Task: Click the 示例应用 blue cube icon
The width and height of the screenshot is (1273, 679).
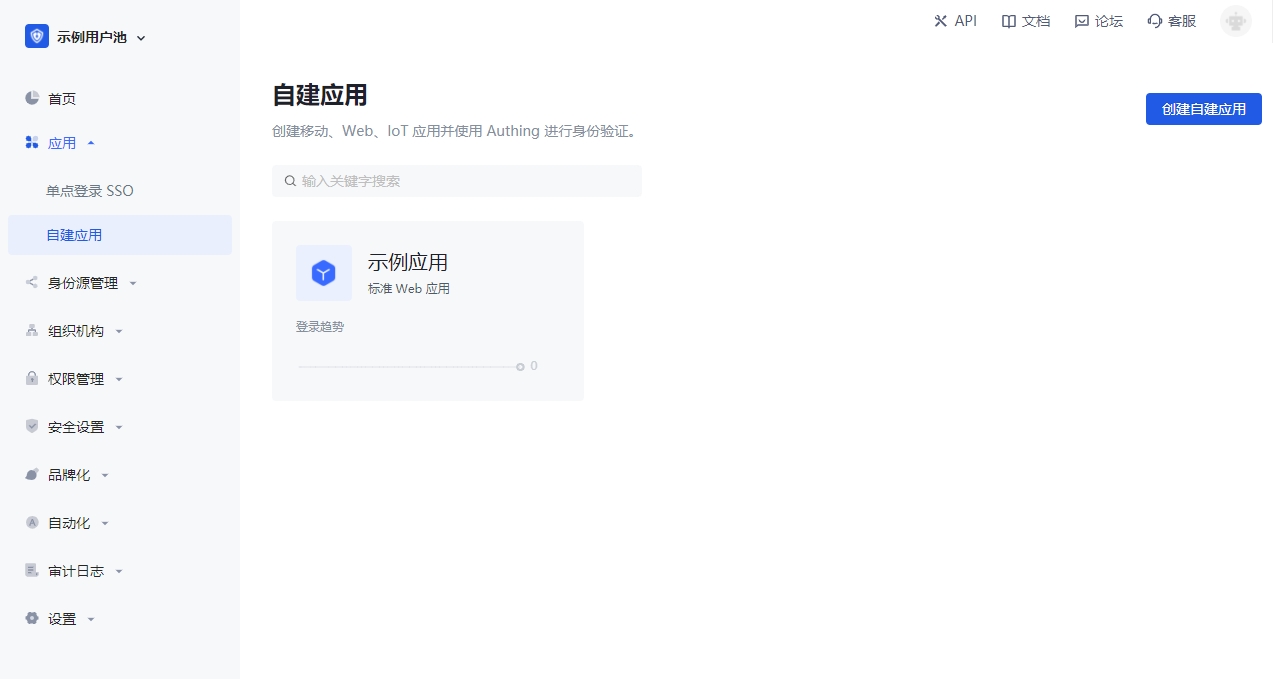Action: tap(323, 273)
